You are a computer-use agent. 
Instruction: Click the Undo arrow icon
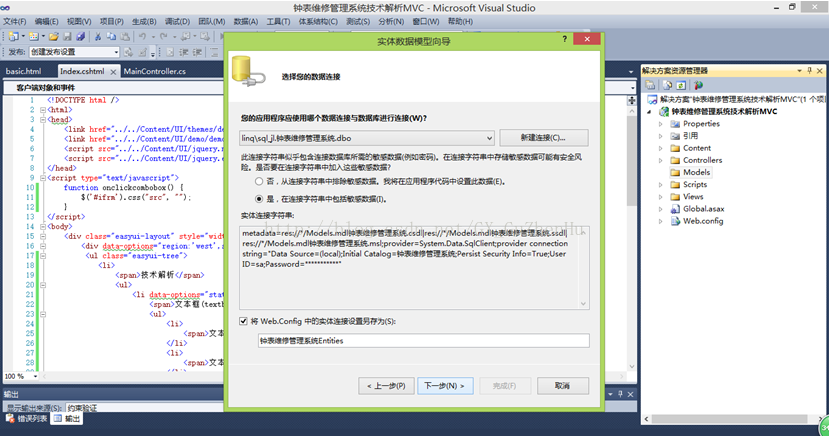[142, 36]
